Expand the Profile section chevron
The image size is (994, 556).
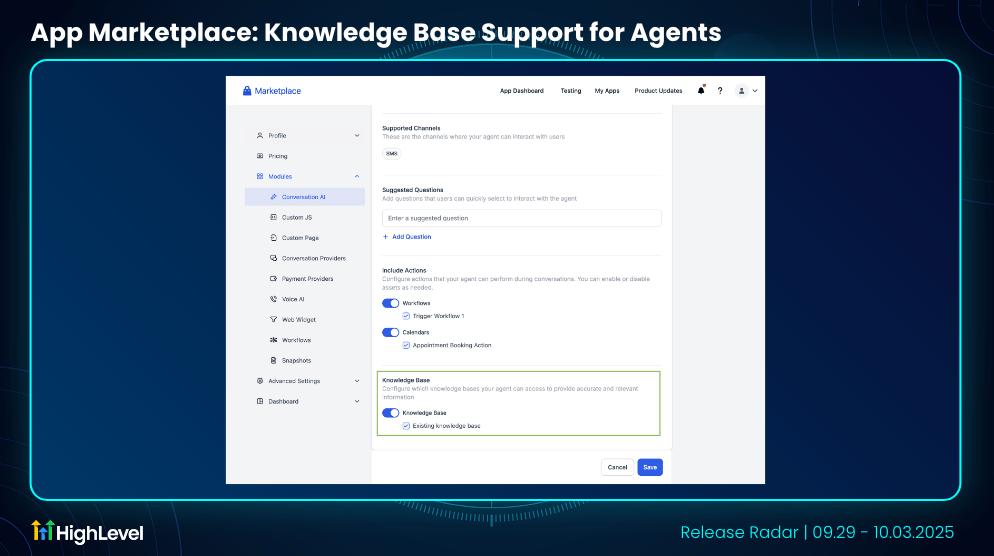[x=357, y=136]
